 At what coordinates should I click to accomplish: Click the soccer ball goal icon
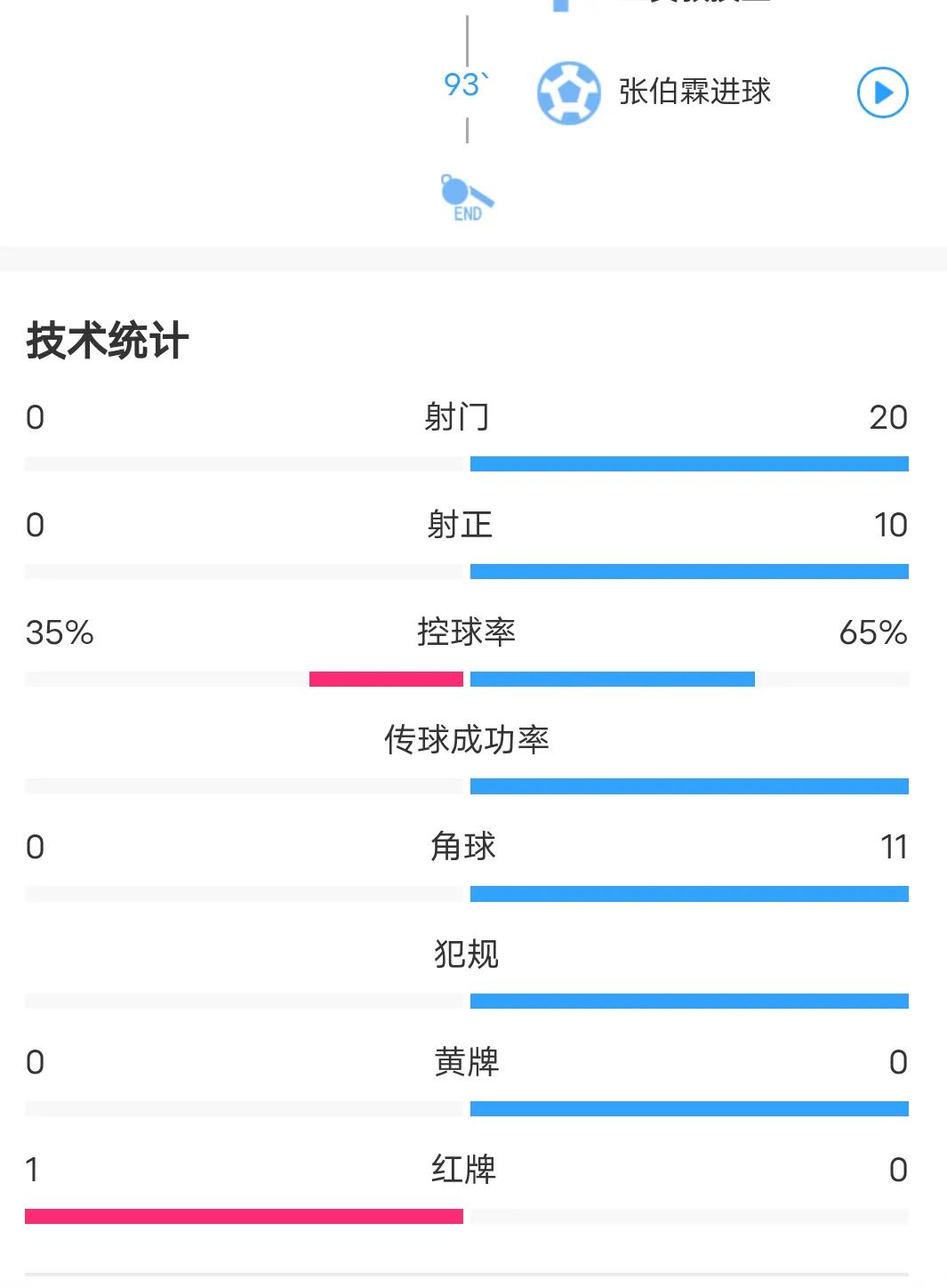pyautogui.click(x=568, y=93)
